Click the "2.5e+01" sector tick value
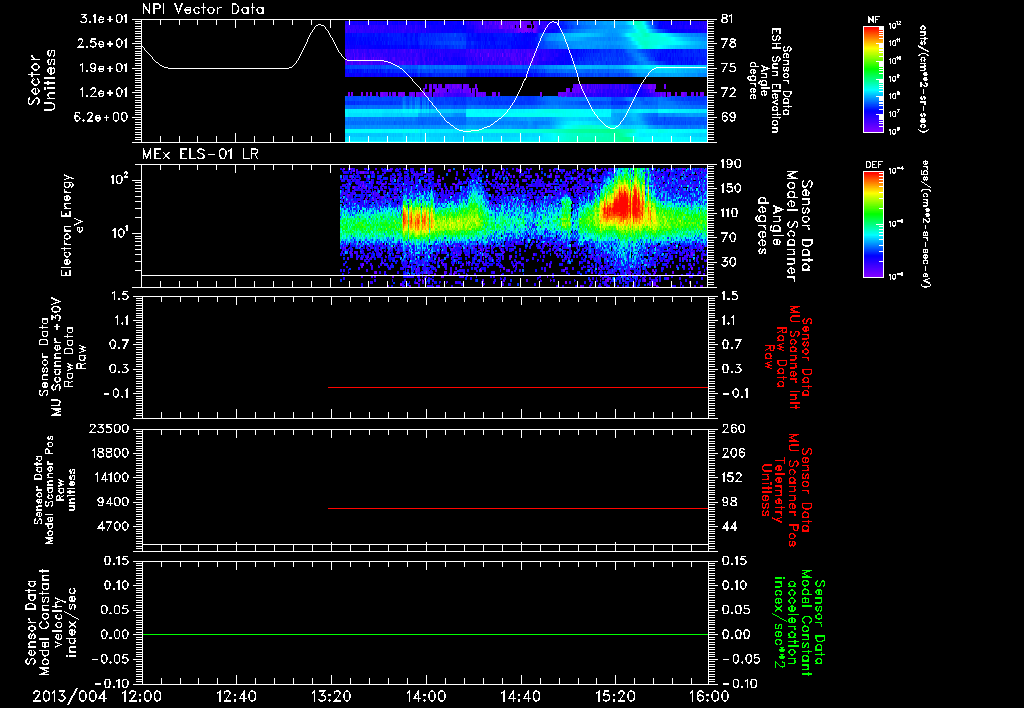Screen dimensions: 1024x708 (x=104, y=43)
